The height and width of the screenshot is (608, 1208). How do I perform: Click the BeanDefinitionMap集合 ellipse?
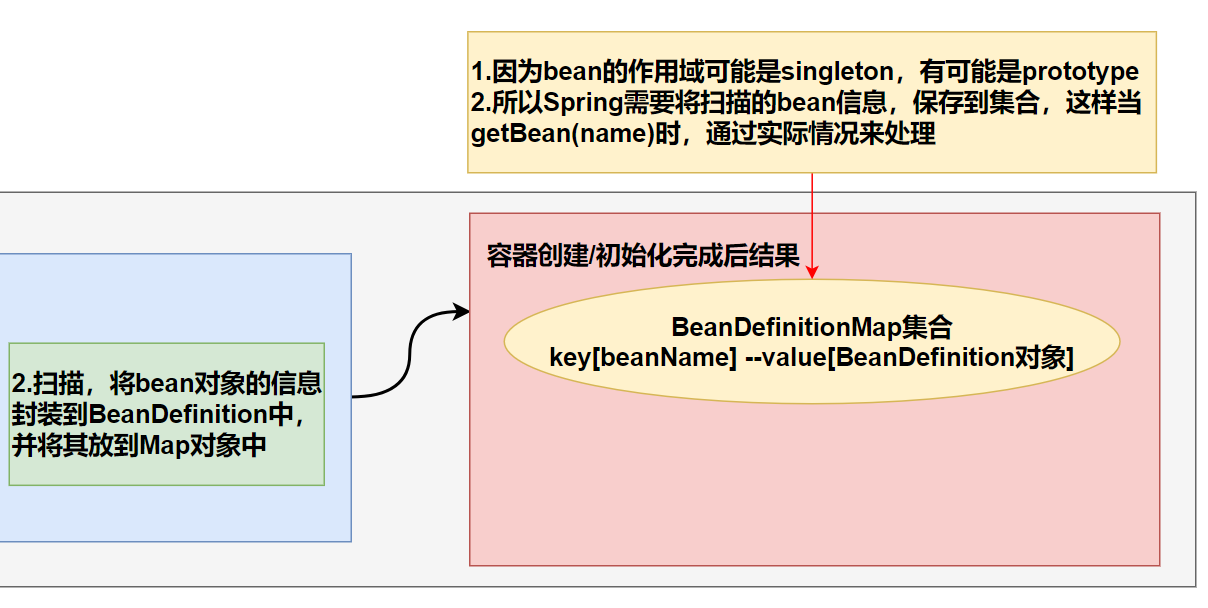coord(811,341)
